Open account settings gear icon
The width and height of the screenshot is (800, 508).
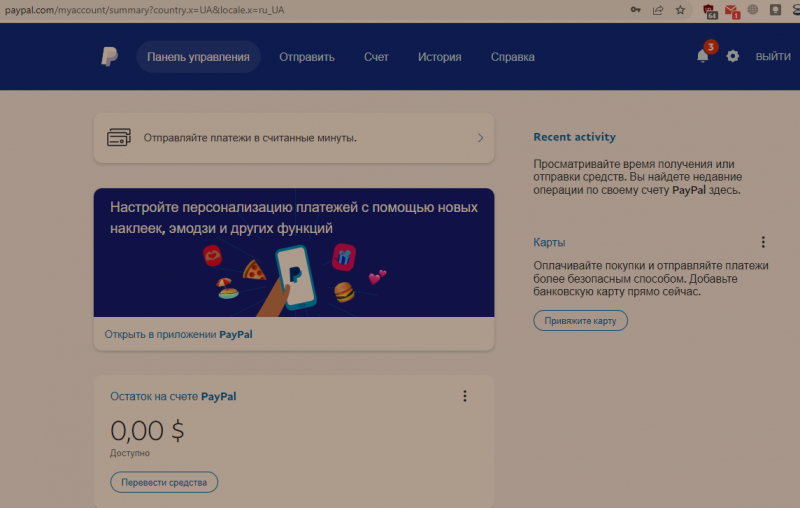[733, 56]
